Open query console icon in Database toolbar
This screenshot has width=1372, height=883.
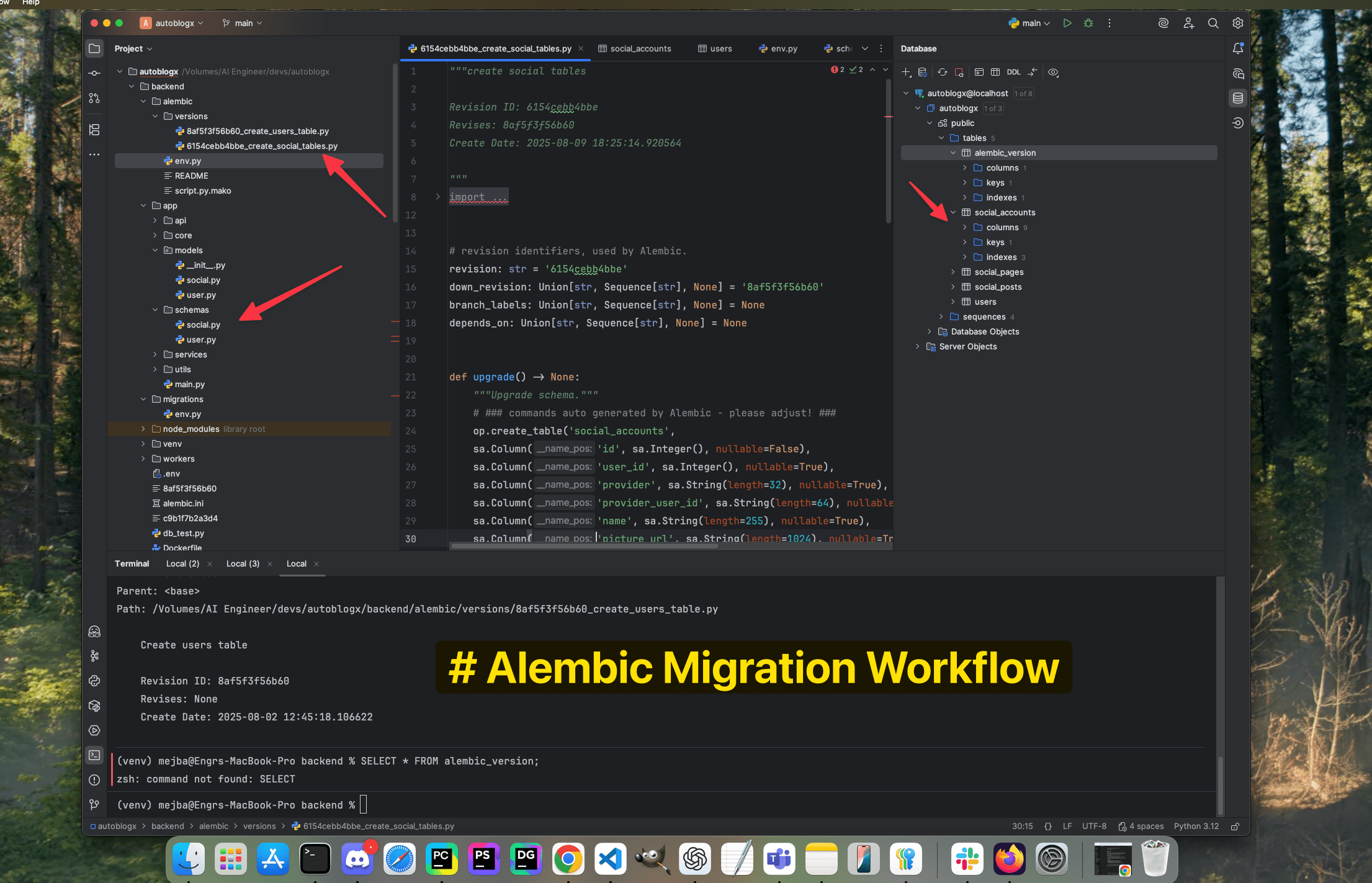pyautogui.click(x=979, y=73)
